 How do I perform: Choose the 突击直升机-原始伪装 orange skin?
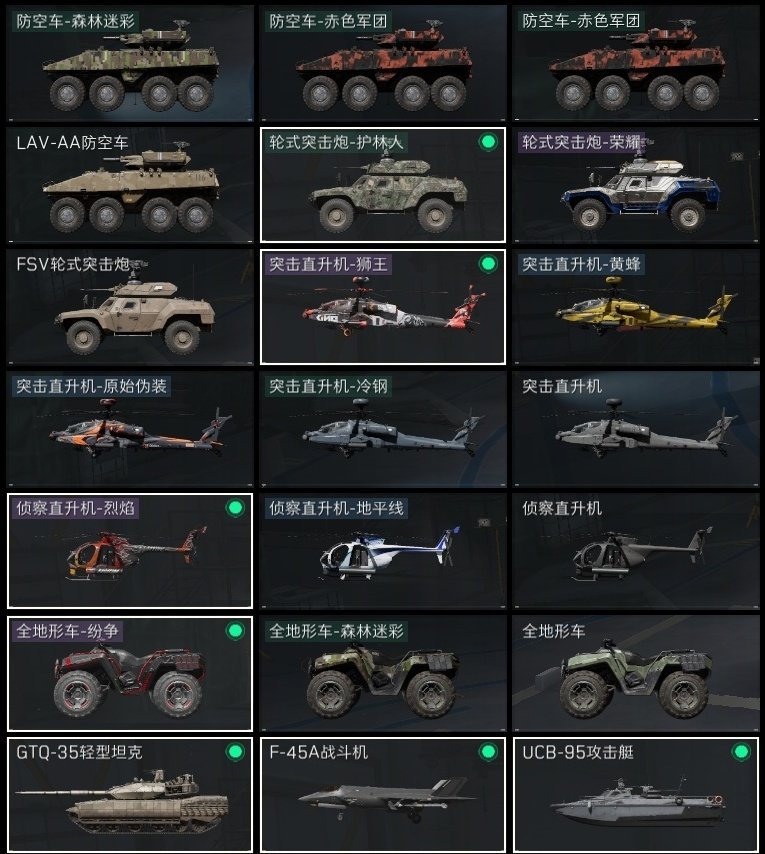(130, 429)
